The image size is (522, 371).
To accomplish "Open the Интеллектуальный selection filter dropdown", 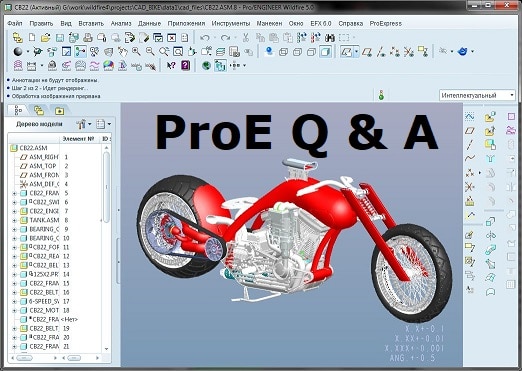I will pos(477,95).
